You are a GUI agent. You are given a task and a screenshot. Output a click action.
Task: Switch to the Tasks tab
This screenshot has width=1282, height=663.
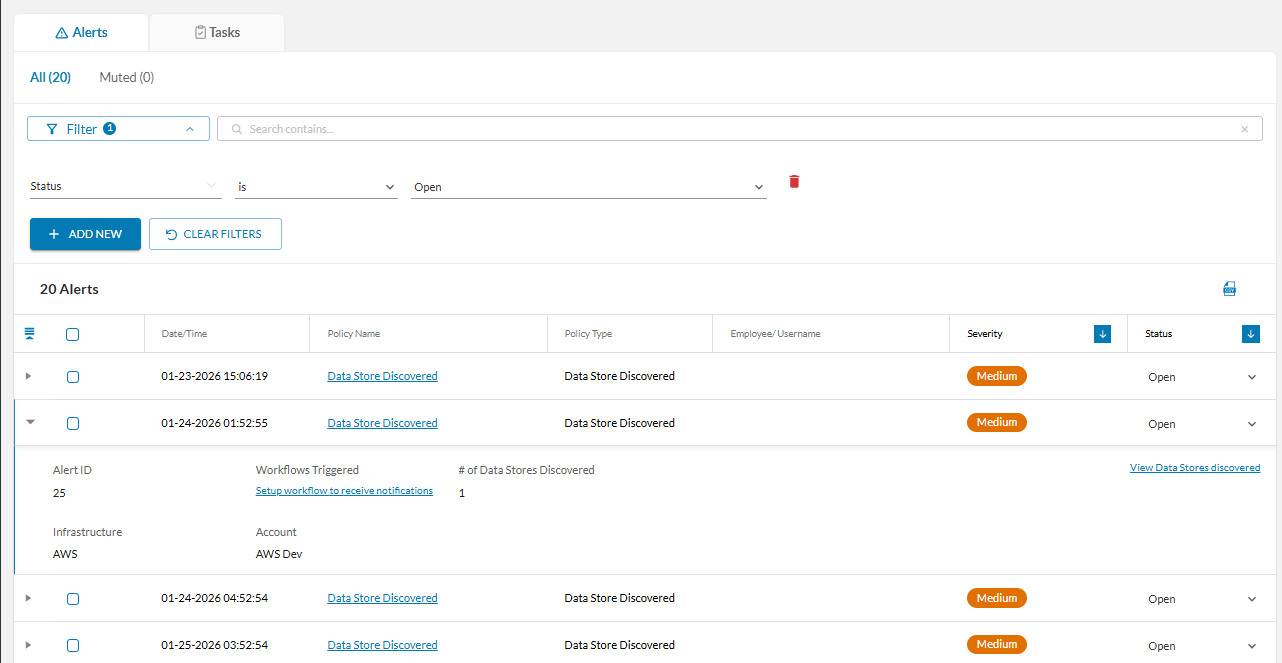(217, 32)
